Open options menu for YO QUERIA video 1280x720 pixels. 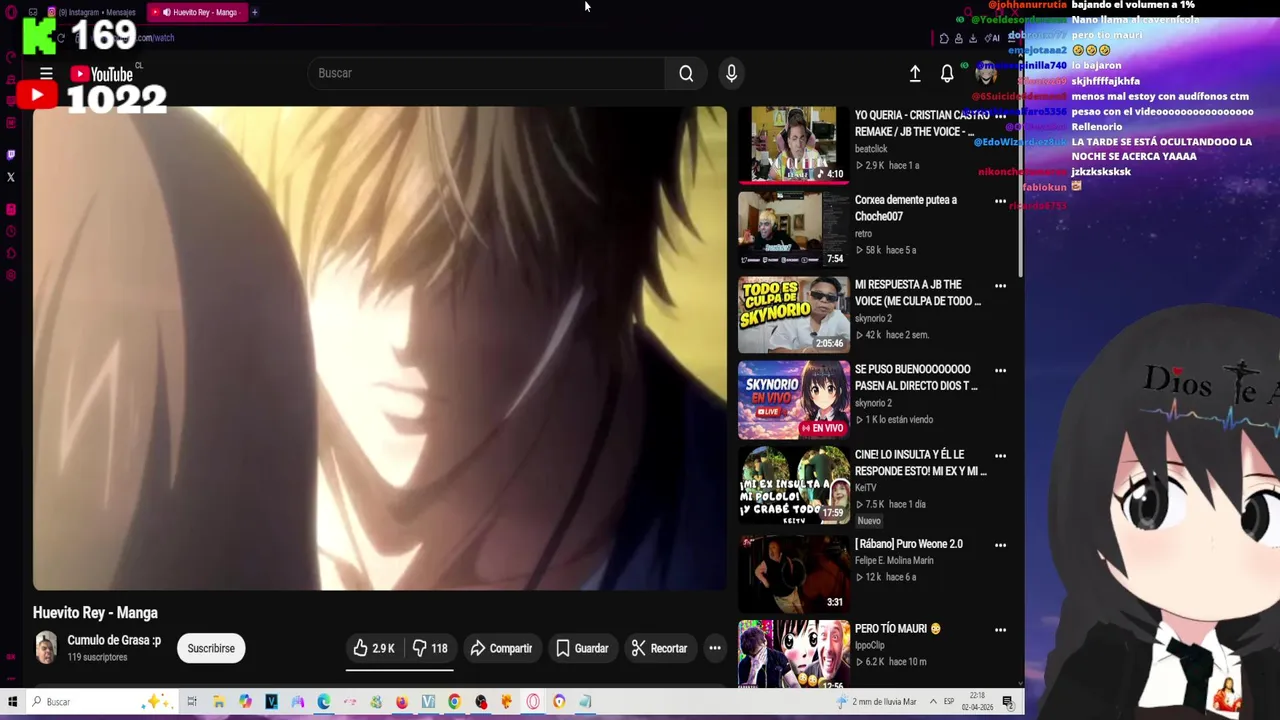[1000, 116]
